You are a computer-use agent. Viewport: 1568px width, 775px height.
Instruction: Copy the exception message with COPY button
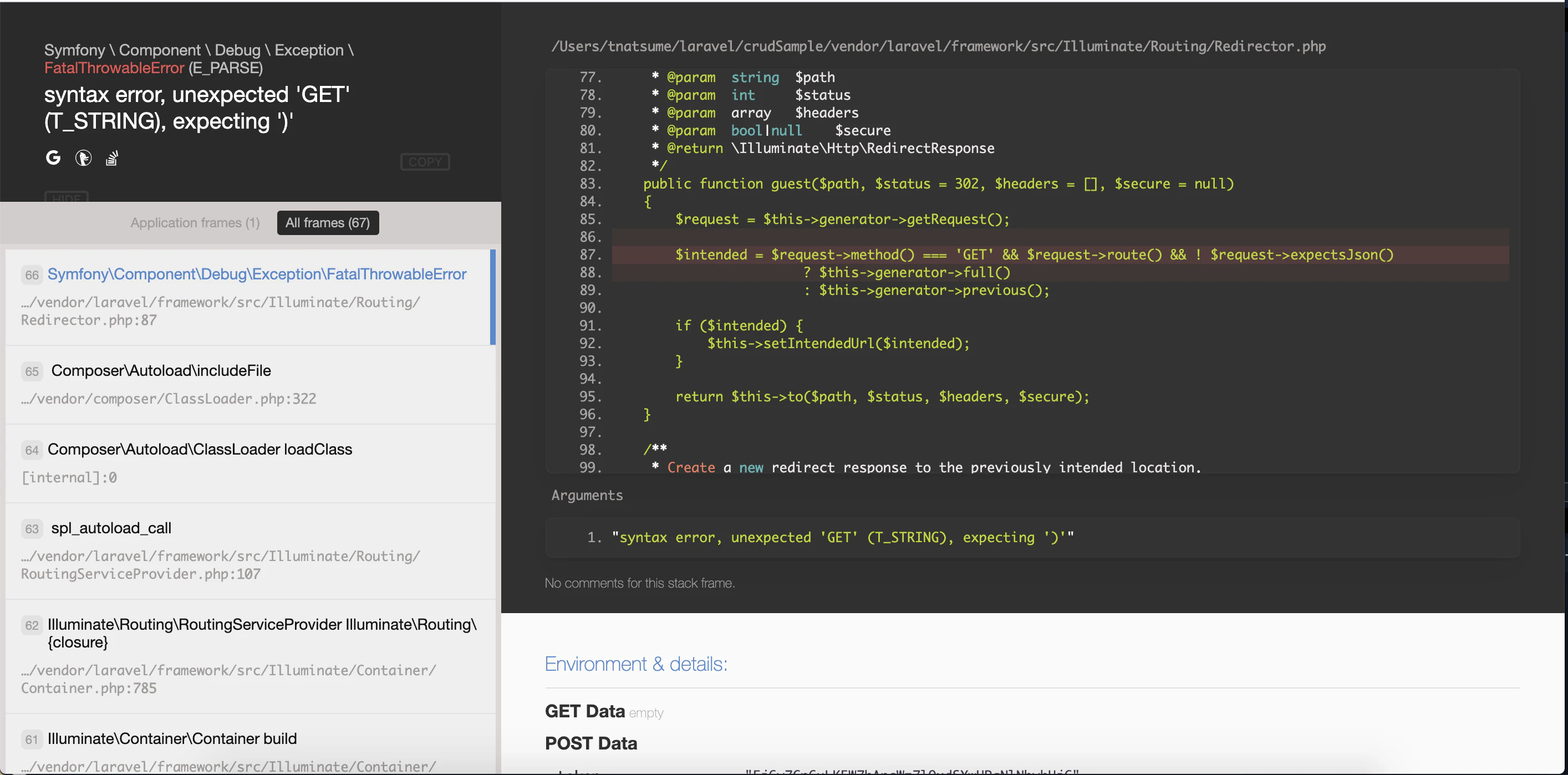[x=425, y=162]
